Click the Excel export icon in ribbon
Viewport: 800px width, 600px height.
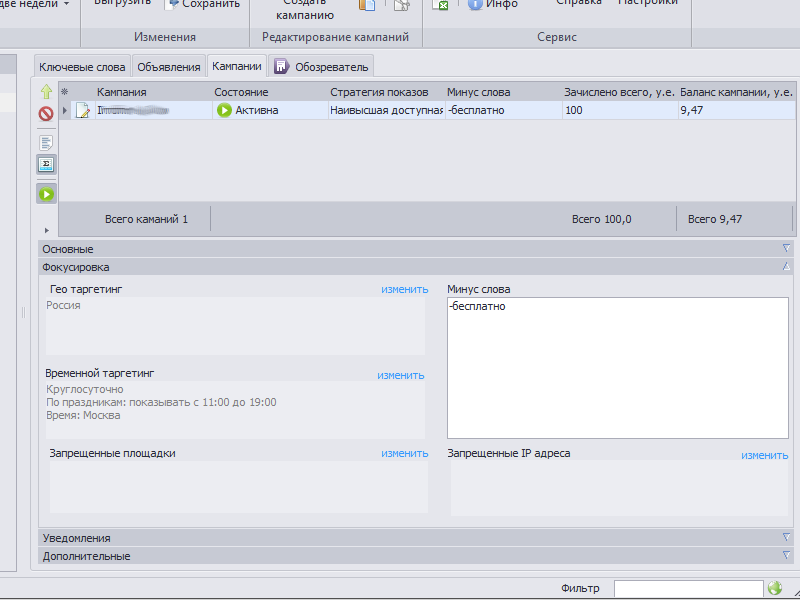pos(439,5)
